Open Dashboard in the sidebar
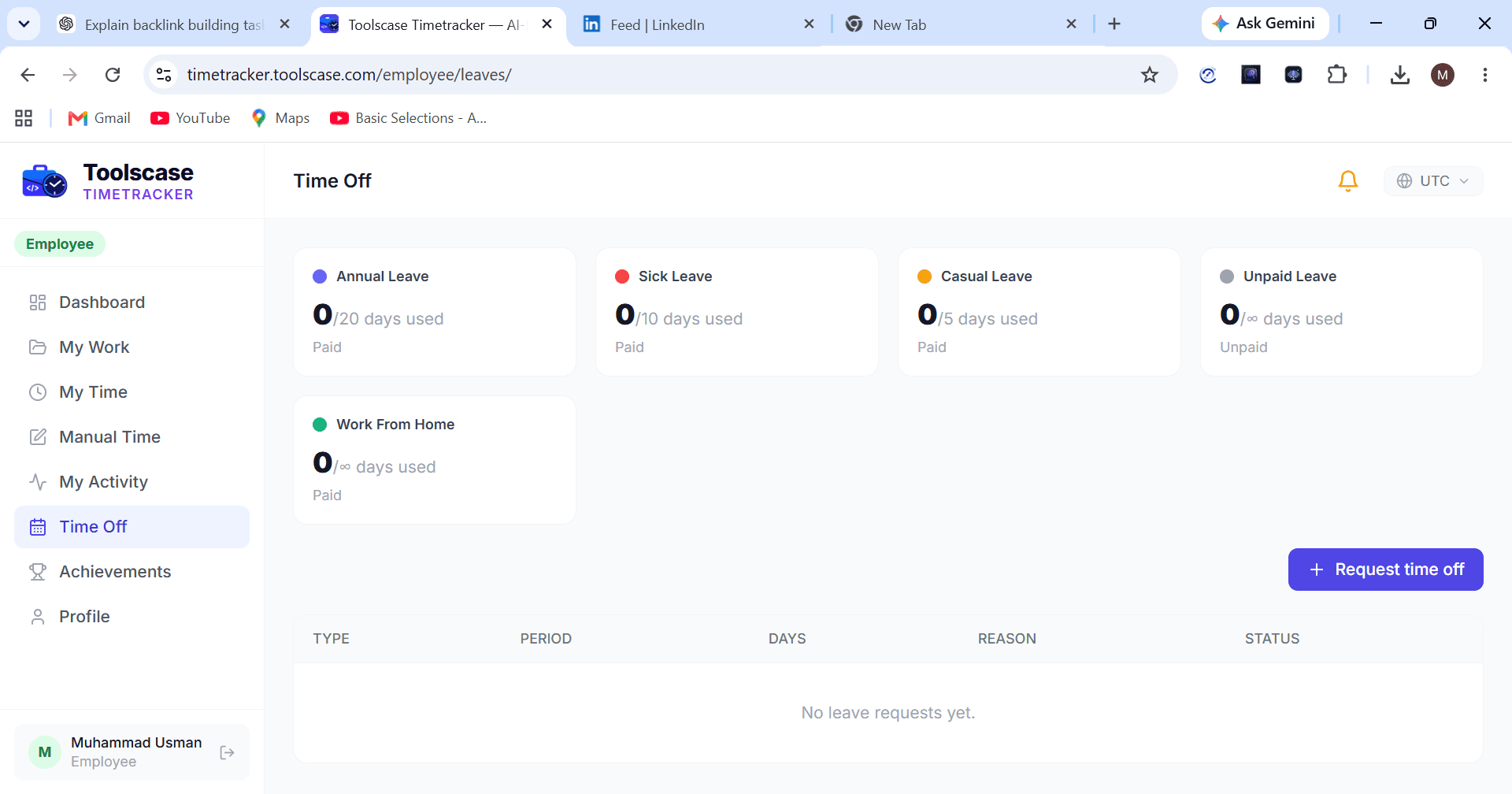 132,302
